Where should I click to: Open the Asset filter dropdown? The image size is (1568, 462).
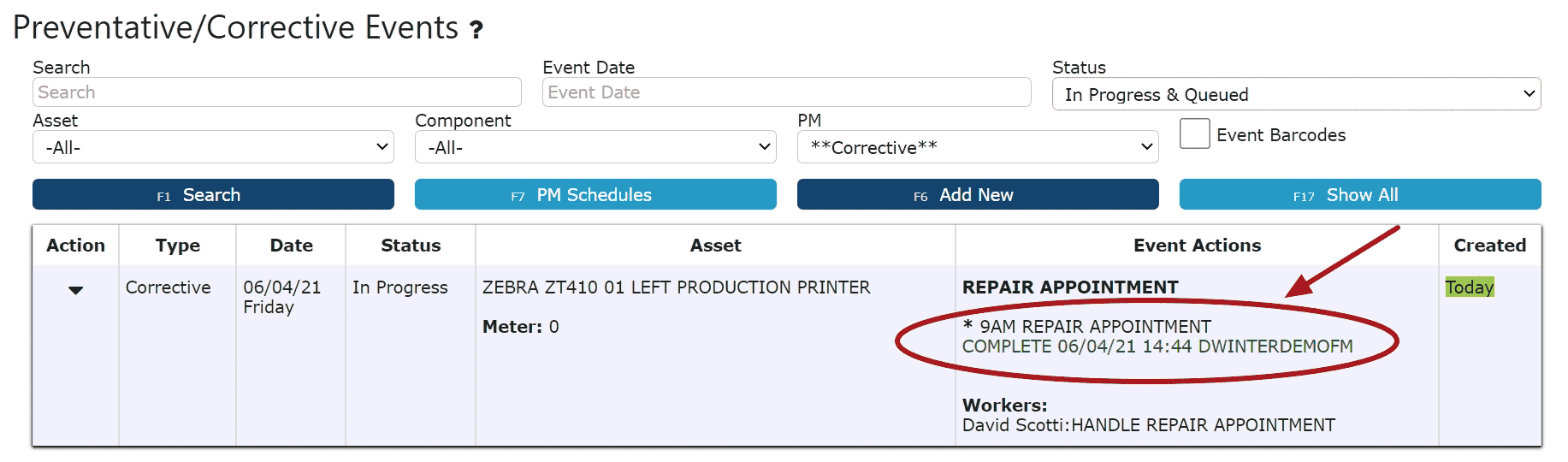[x=213, y=147]
